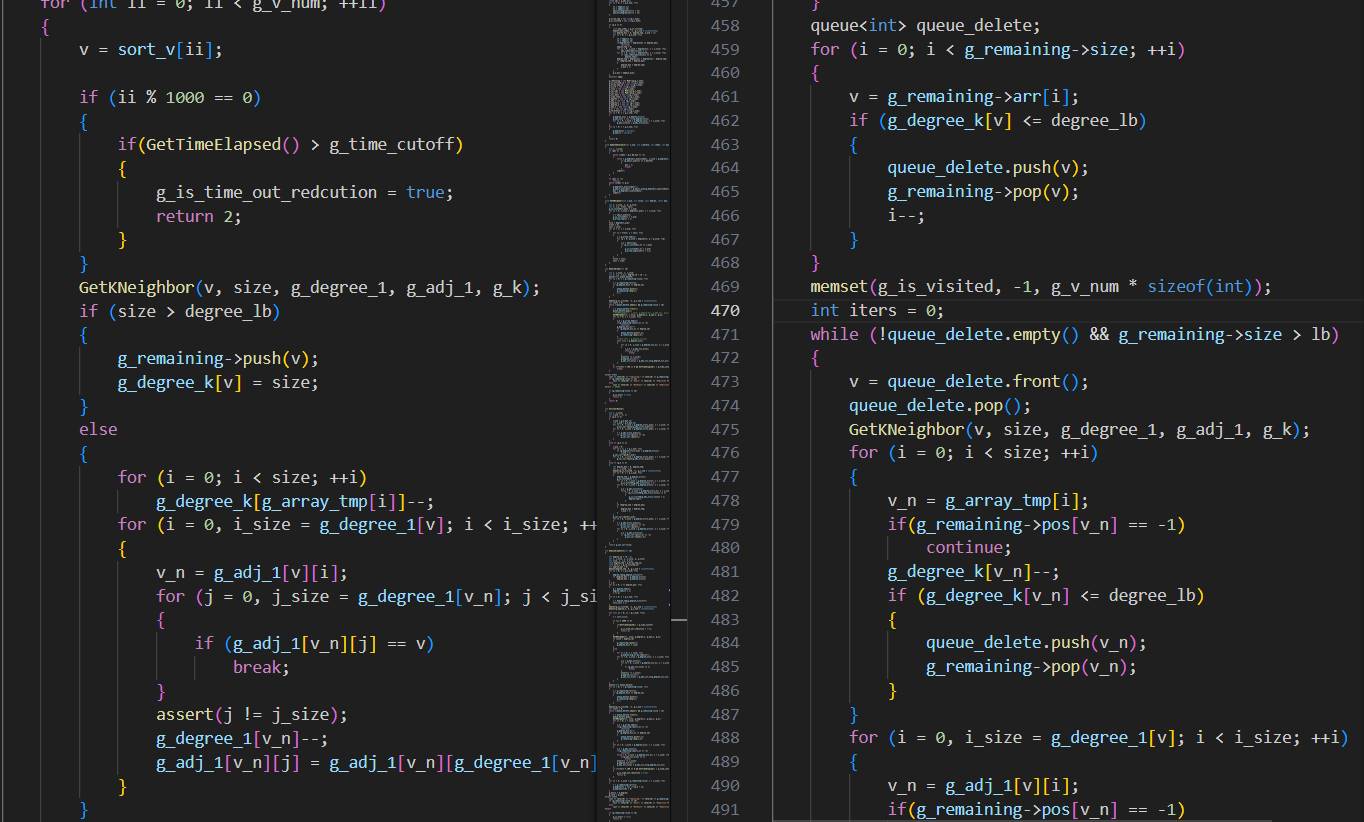Click the memset function call on line 469
Screen dimensions: 1364x822
point(841,287)
